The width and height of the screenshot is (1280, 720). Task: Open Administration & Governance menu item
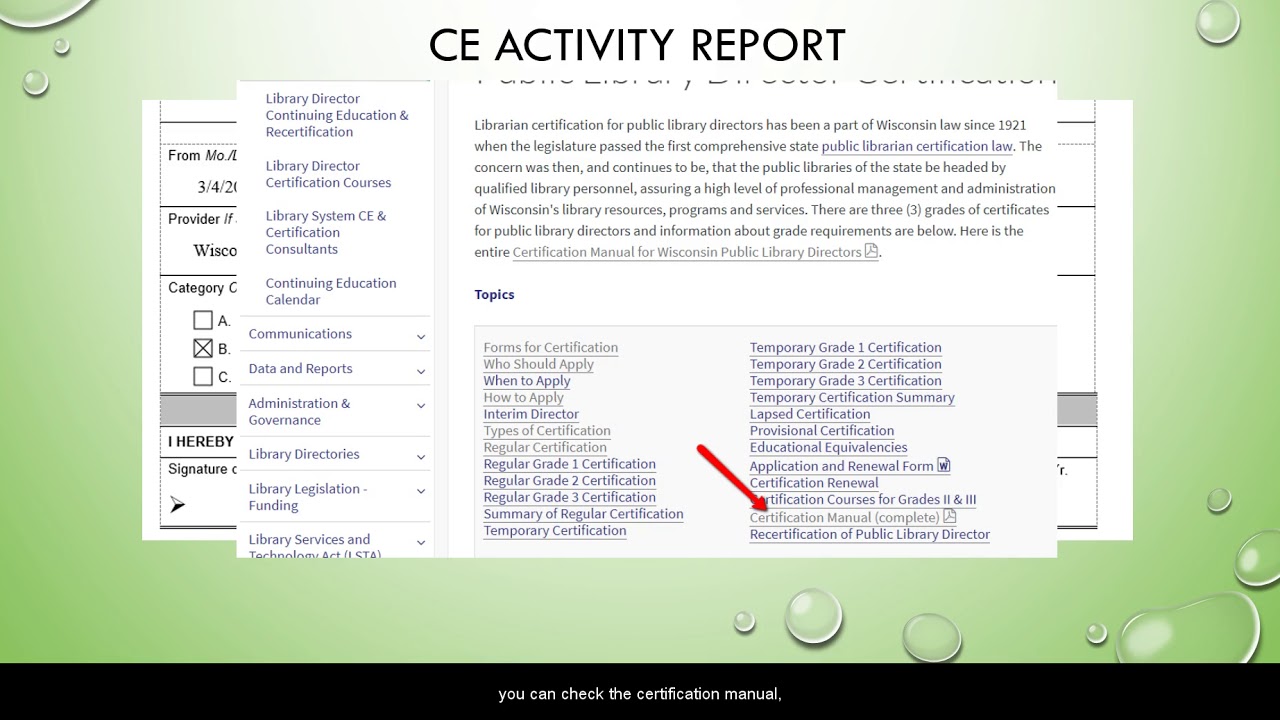299,411
